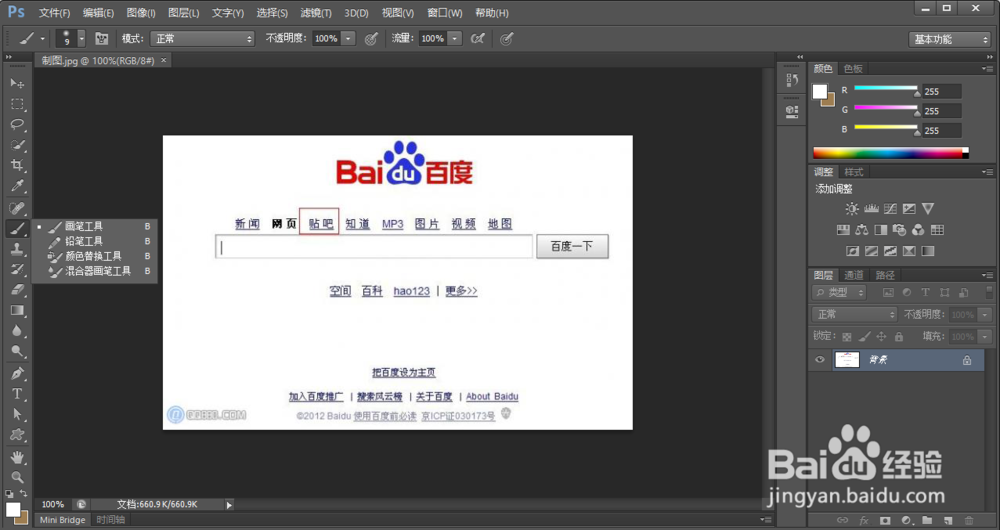Select the Rectangular Marquee tool
The image size is (1000, 530).
click(17, 104)
